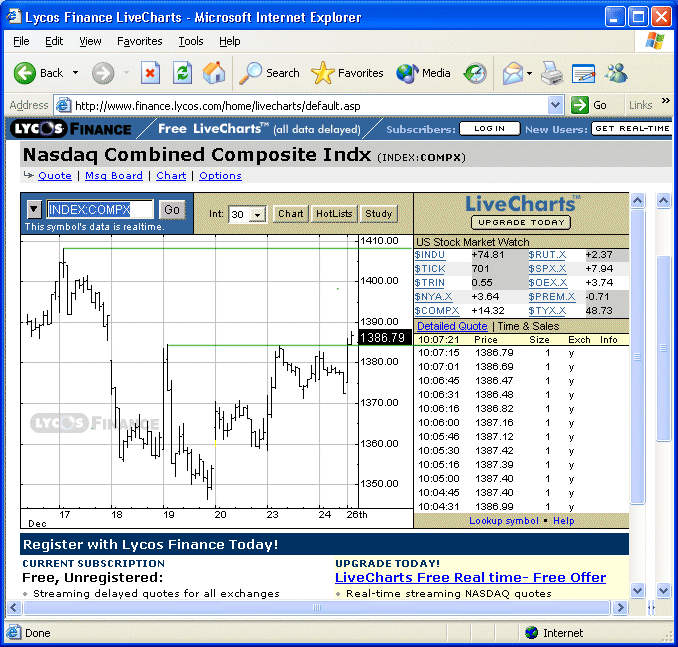This screenshot has width=678, height=647.
Task: Click the $COMPX symbol link
Action: (x=437, y=311)
